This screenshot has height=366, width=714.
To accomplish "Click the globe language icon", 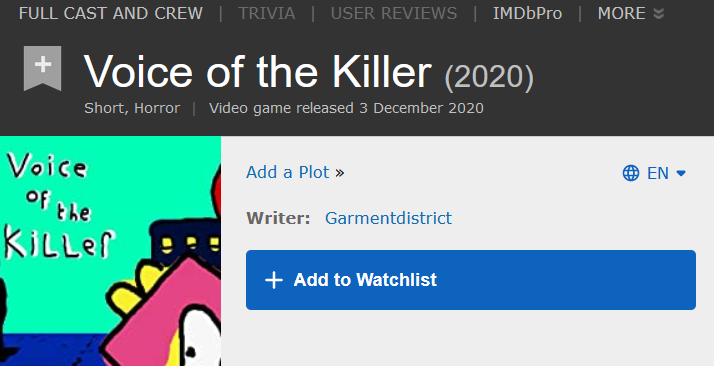I will click(631, 173).
